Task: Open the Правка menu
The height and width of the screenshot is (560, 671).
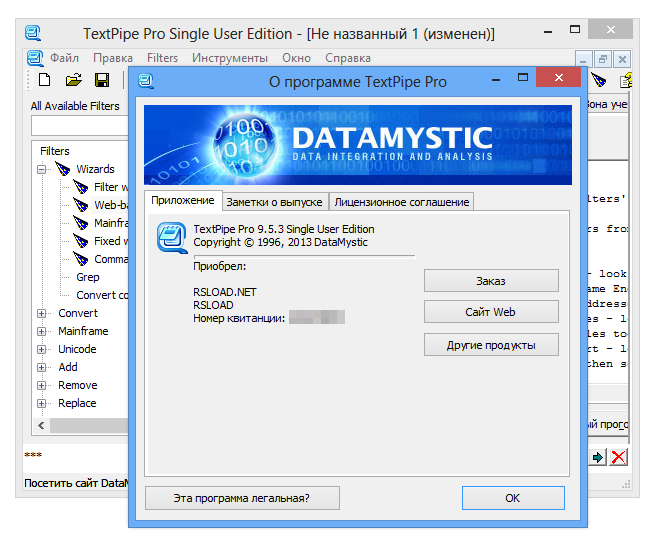Action: 113,58
